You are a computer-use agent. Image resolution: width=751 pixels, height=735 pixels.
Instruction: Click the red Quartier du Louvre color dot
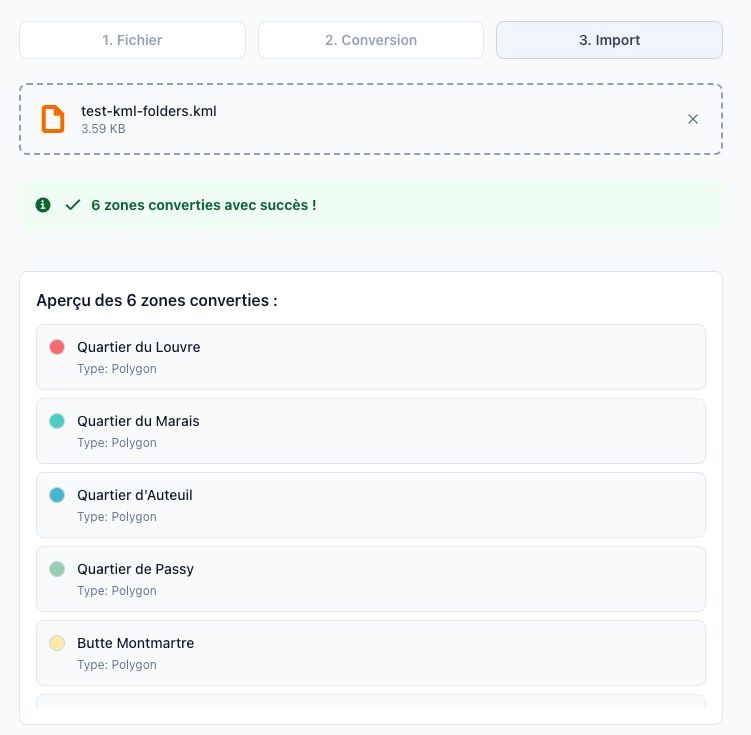57,347
